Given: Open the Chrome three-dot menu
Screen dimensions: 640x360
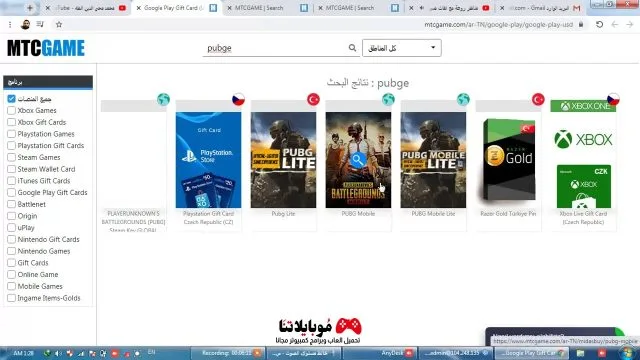Looking at the screenshot, I should click(x=10, y=24).
